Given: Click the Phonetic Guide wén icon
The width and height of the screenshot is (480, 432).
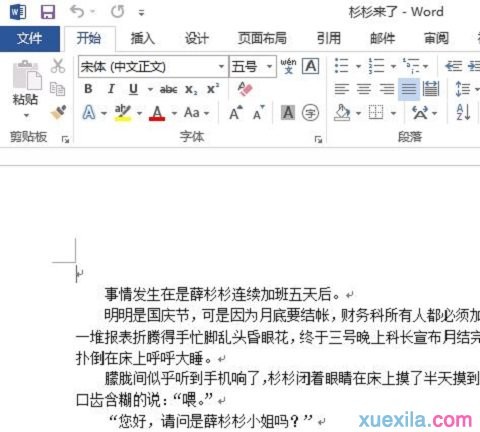Looking at the screenshot, I should pos(288,66).
